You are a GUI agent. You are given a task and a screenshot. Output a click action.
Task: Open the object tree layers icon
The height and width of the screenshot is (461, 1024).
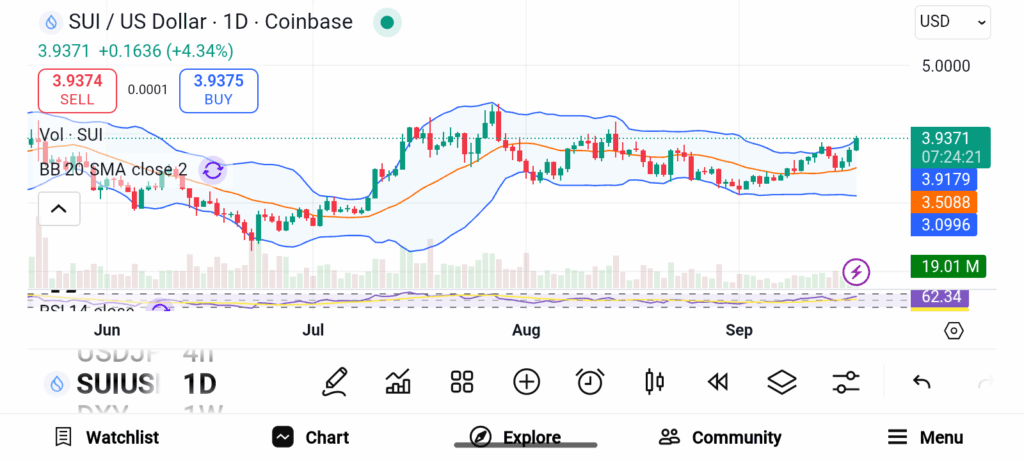pyautogui.click(x=781, y=381)
